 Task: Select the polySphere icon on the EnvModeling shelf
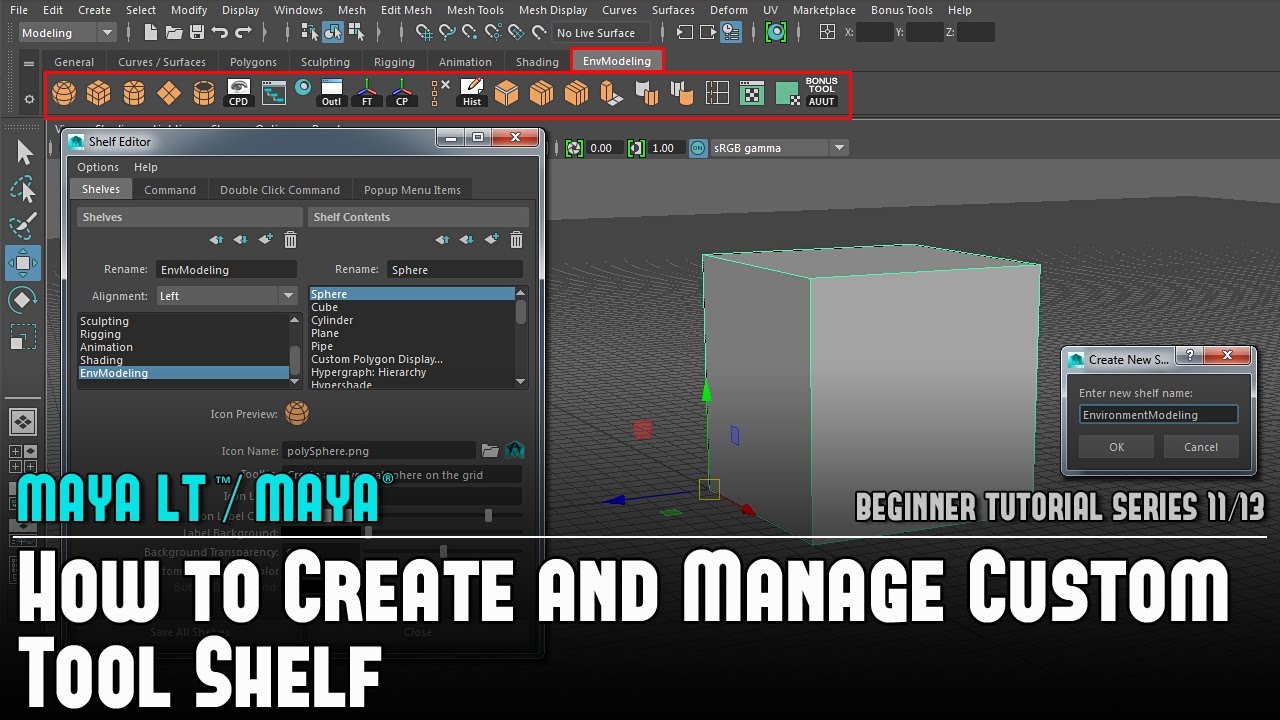click(x=63, y=92)
